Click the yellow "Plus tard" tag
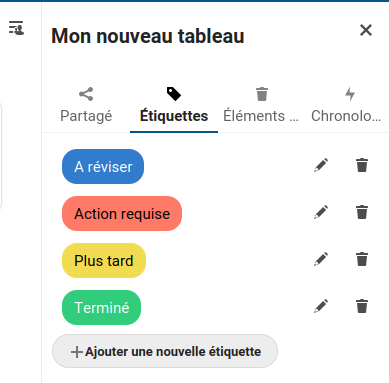Screen dimensions: 389x383 click(104, 260)
